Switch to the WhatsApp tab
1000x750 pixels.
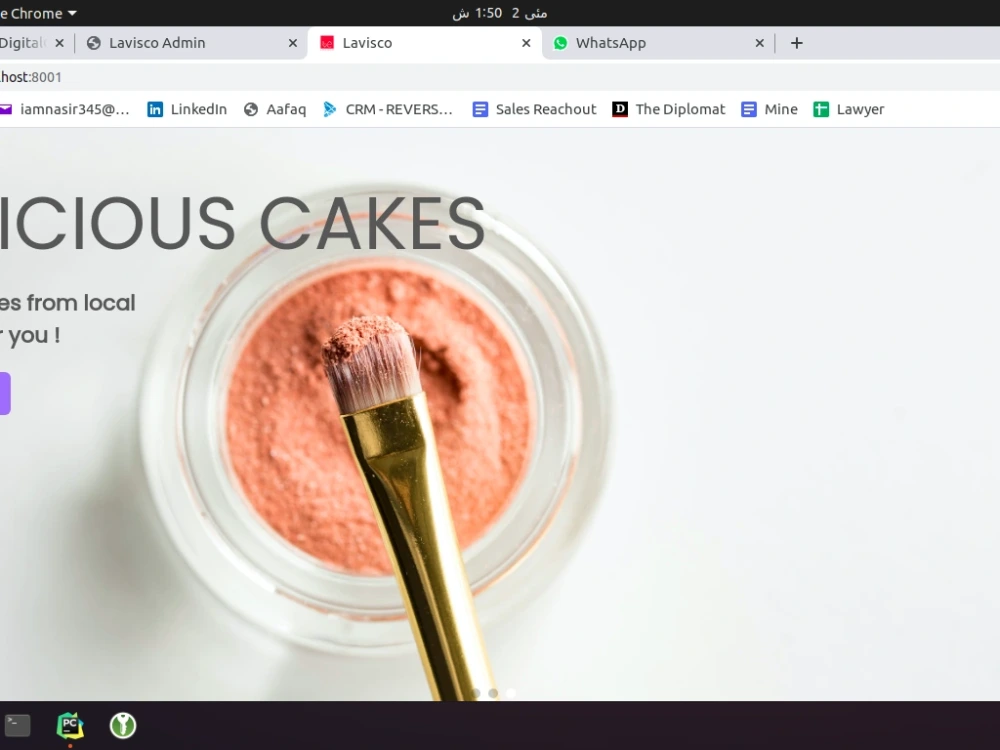click(657, 43)
